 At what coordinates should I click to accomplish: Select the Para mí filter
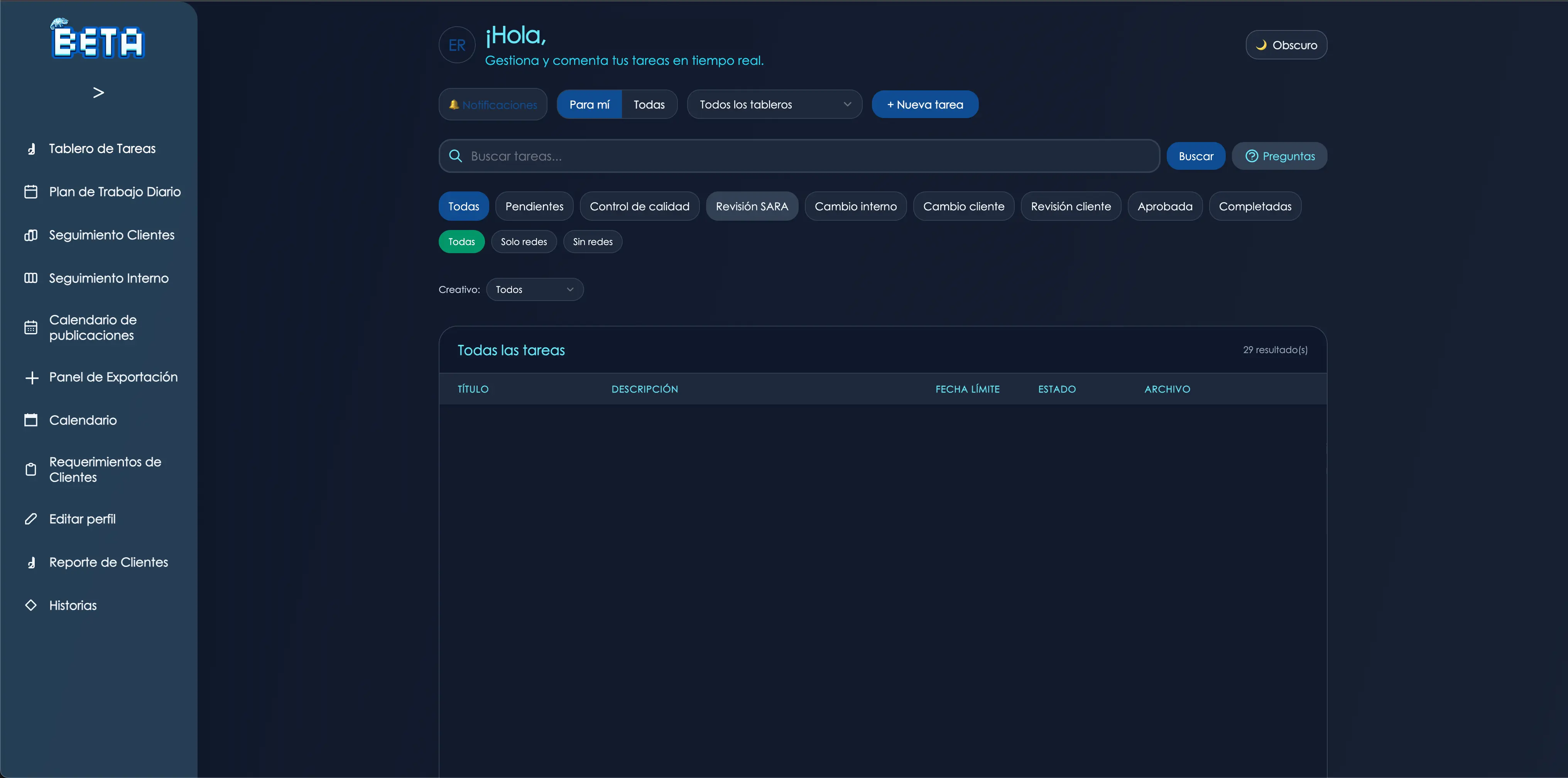[589, 105]
